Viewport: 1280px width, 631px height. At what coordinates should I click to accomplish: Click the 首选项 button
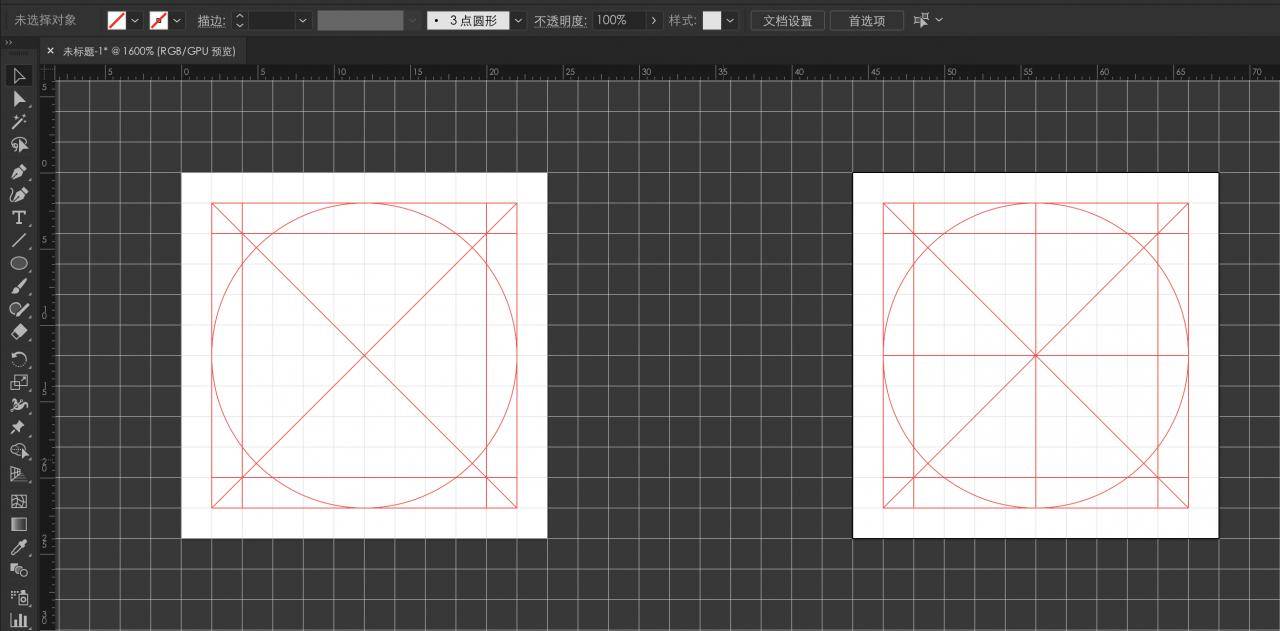[x=867, y=20]
